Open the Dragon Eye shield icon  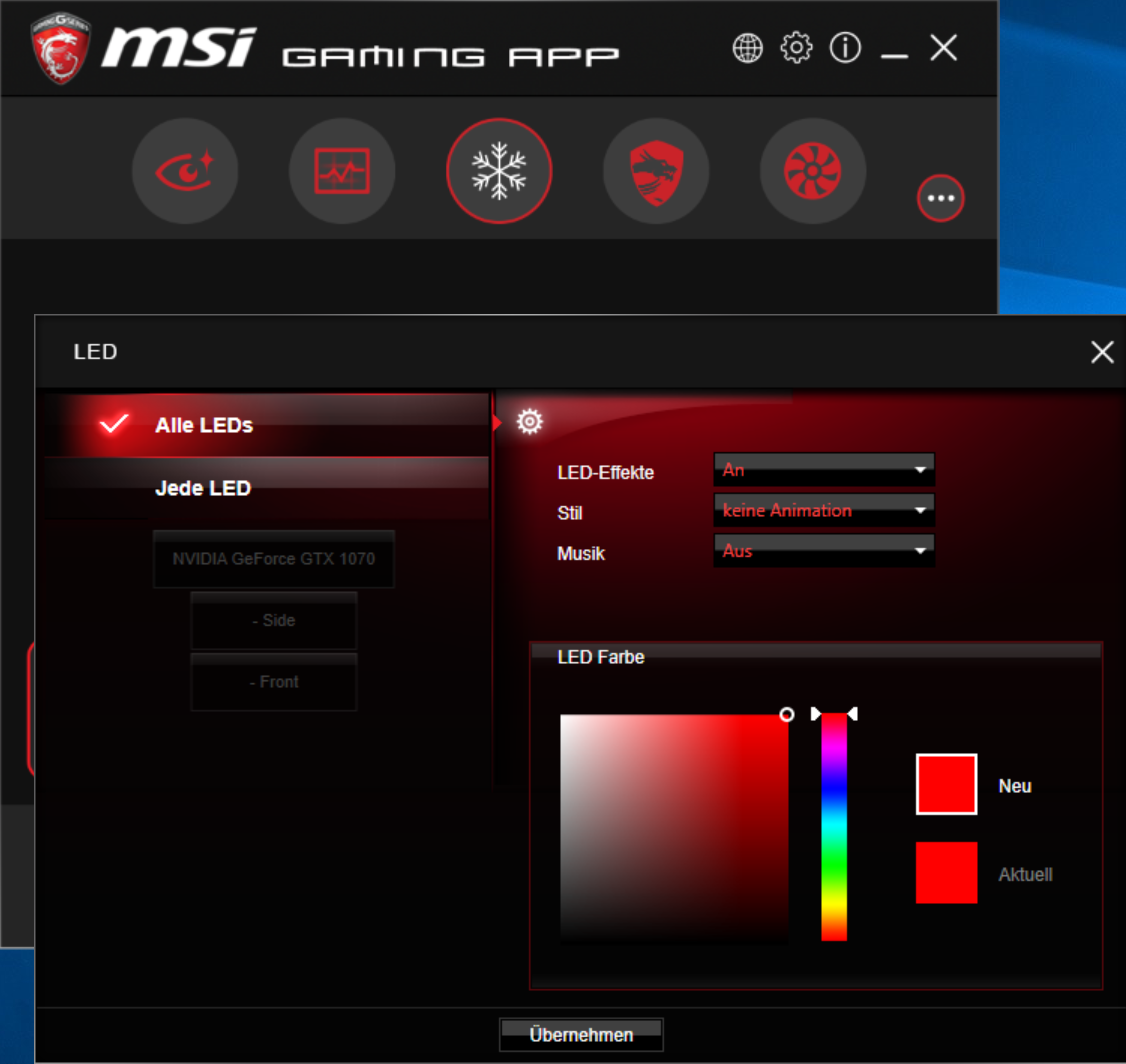(x=656, y=171)
